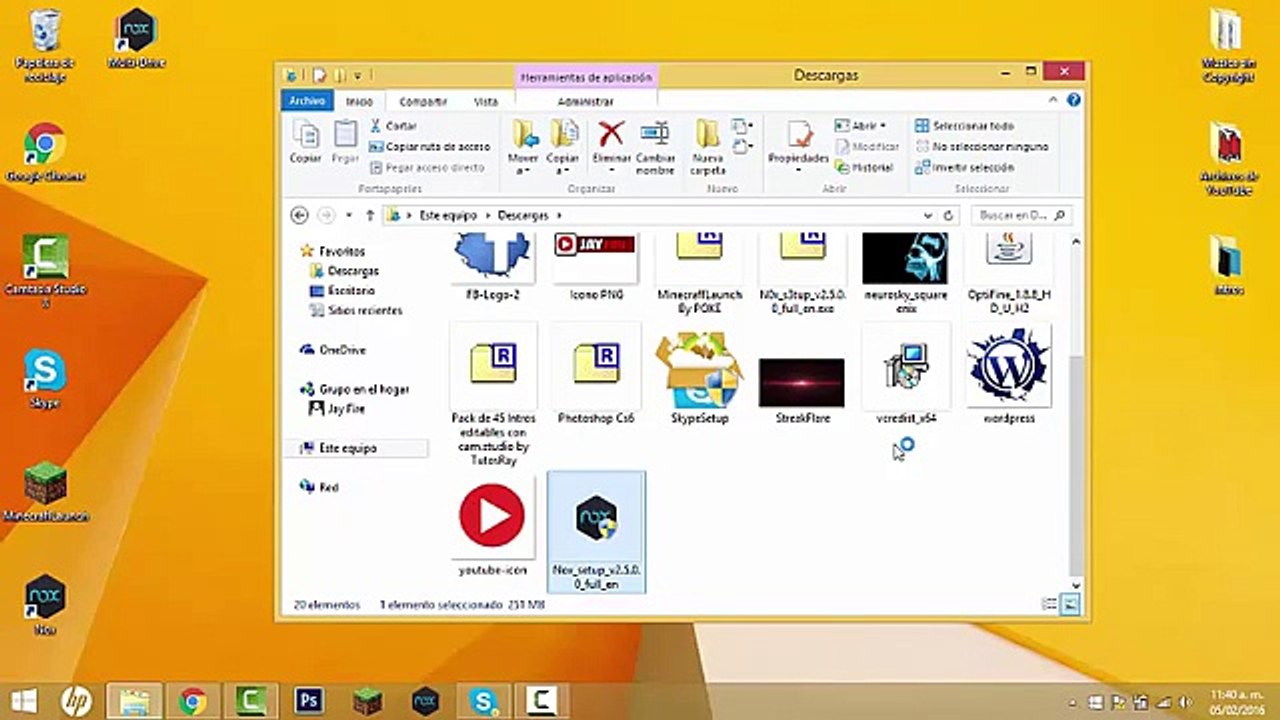This screenshot has height=720, width=1280.
Task: Click Invertir selección
Action: pos(964,167)
